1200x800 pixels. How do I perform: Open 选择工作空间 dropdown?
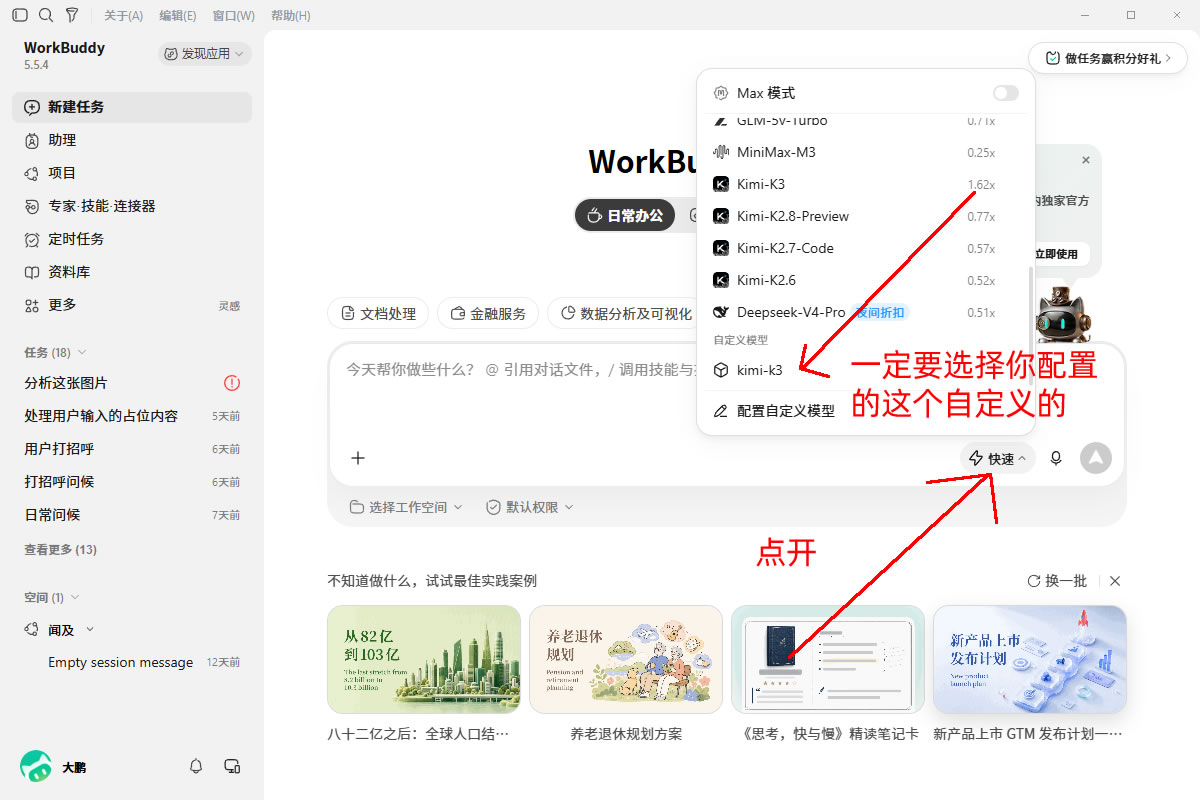[406, 507]
